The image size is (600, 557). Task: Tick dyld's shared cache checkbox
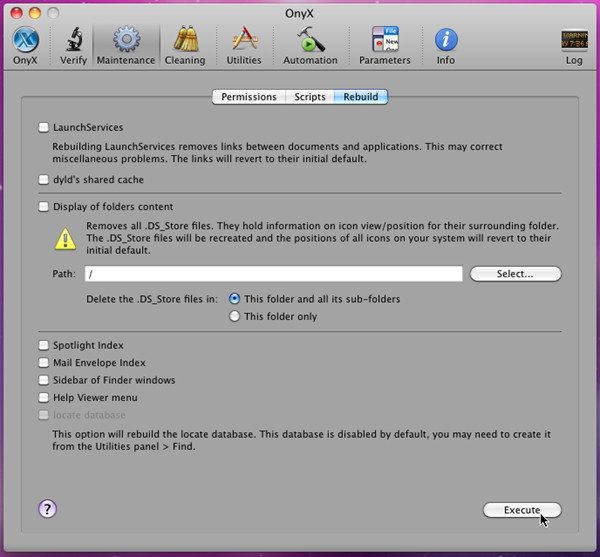[44, 179]
